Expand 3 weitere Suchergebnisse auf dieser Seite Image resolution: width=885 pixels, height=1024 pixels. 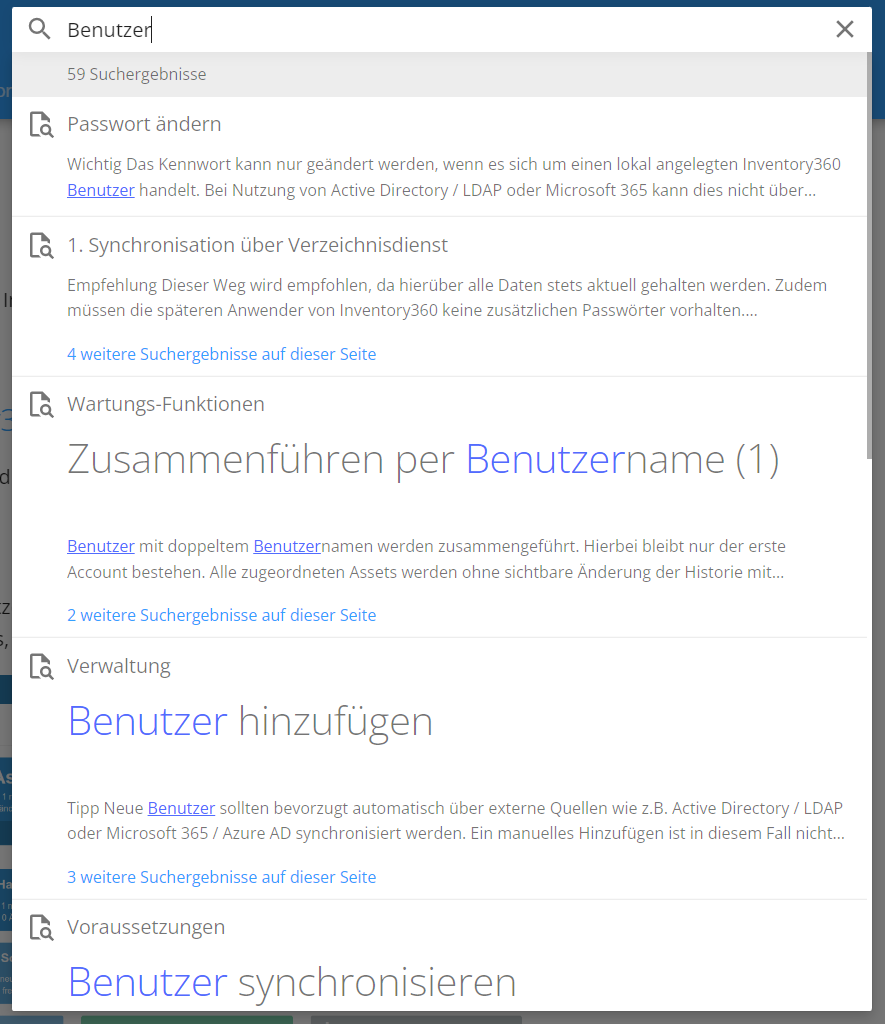click(221, 877)
